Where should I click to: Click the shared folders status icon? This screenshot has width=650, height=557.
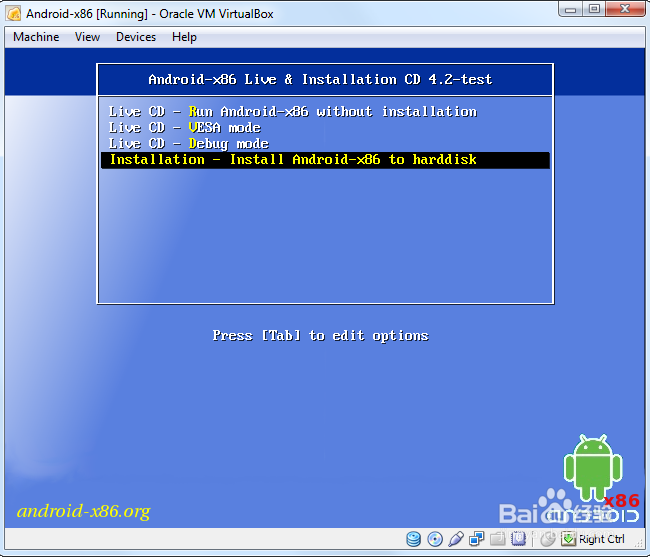tap(497, 539)
